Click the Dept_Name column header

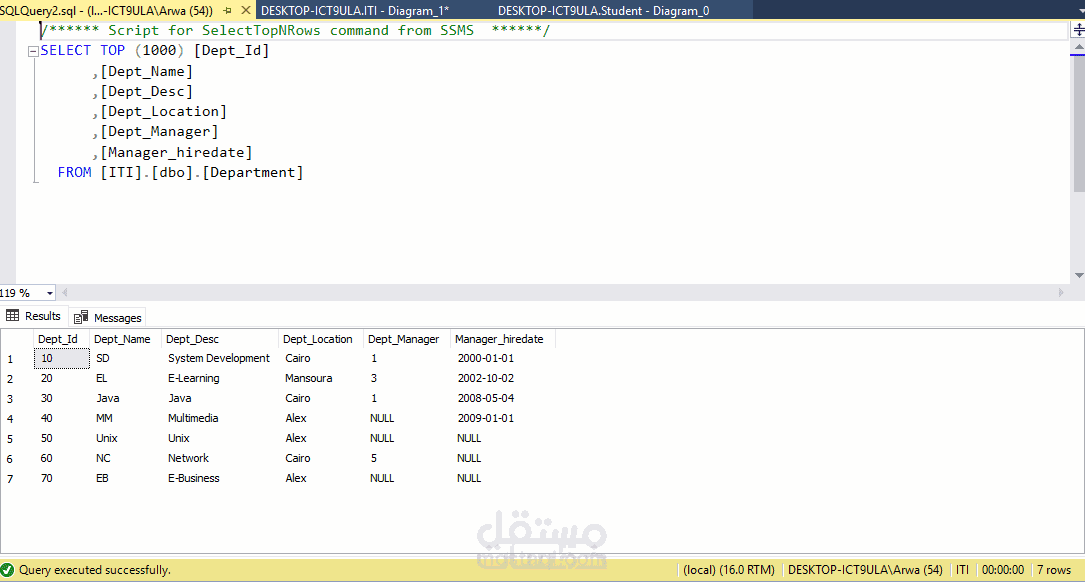(122, 339)
